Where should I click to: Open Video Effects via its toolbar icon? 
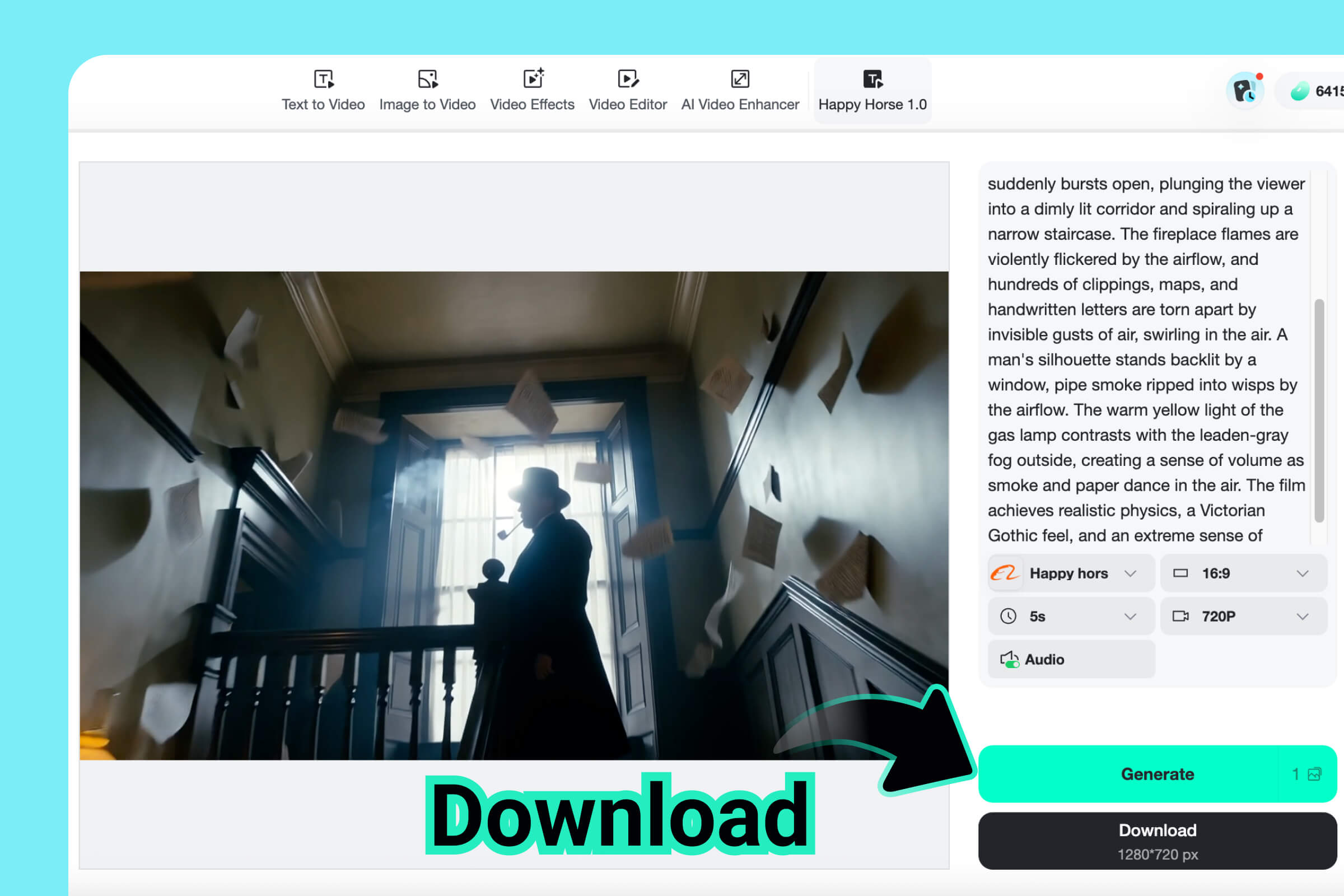(x=533, y=78)
